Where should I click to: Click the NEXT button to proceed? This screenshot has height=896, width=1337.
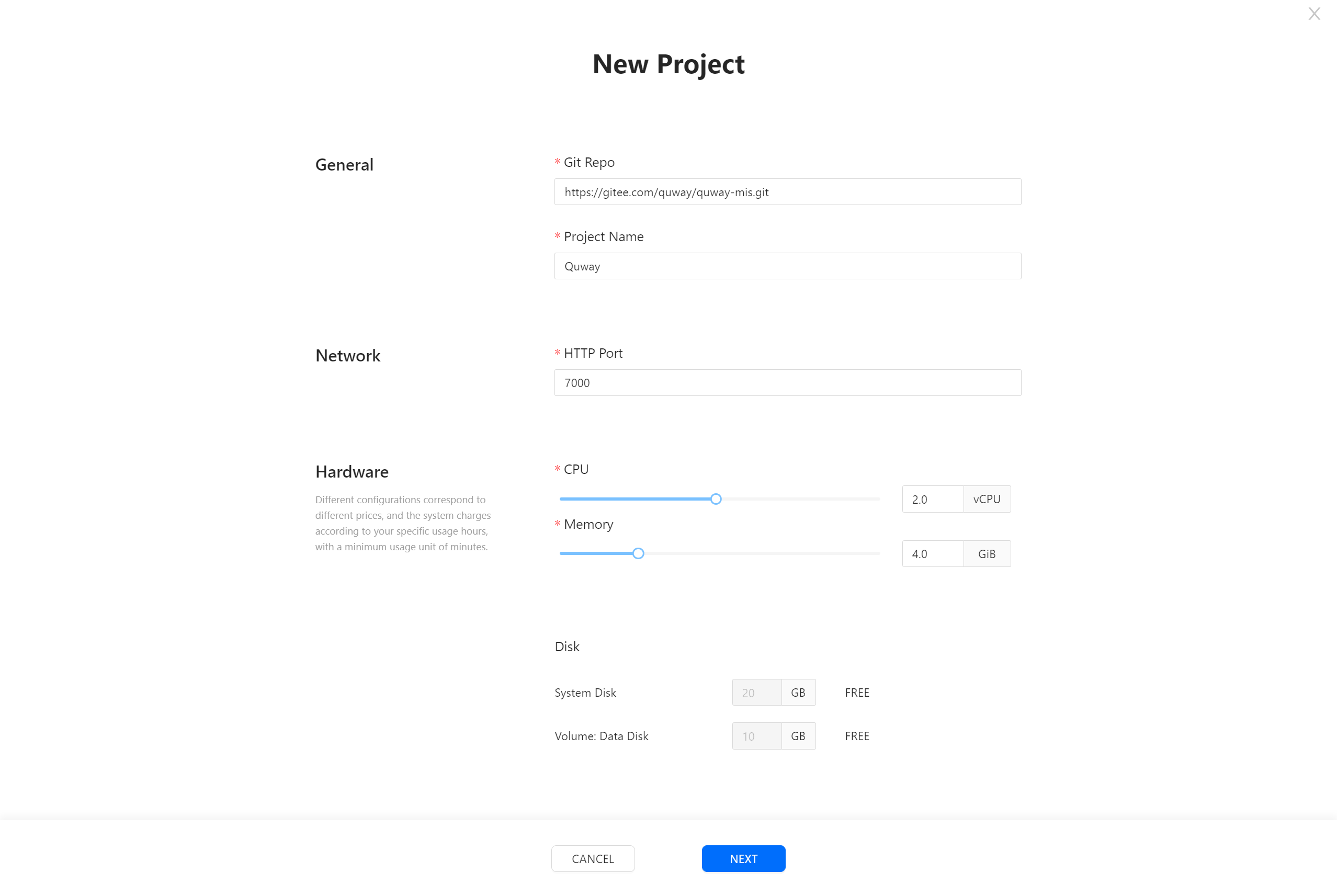tap(743, 858)
